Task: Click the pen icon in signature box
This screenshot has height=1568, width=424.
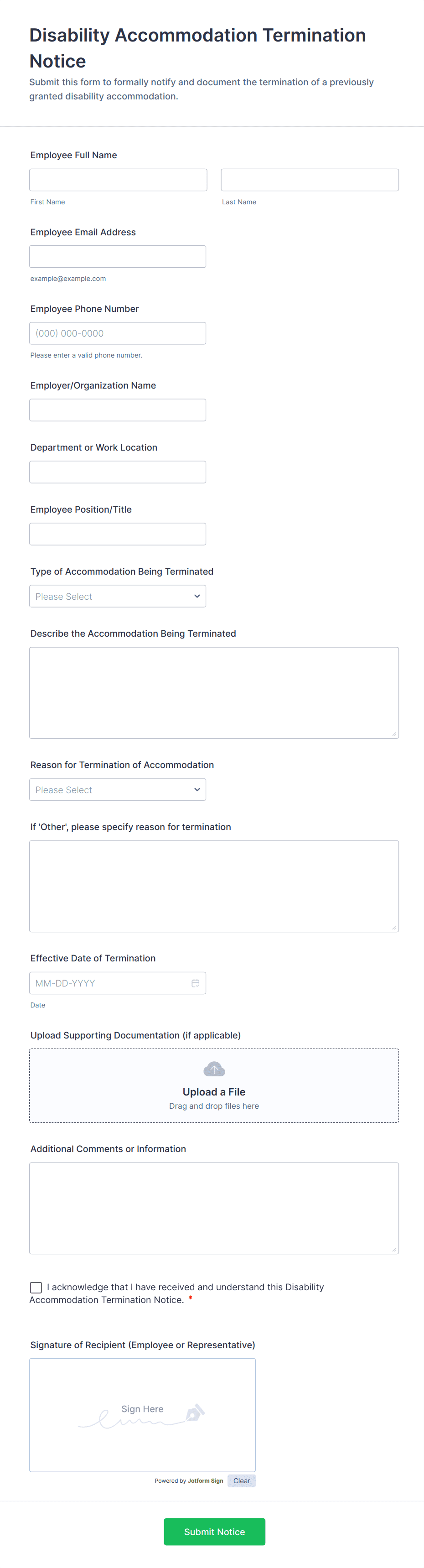Action: pyautogui.click(x=195, y=1412)
